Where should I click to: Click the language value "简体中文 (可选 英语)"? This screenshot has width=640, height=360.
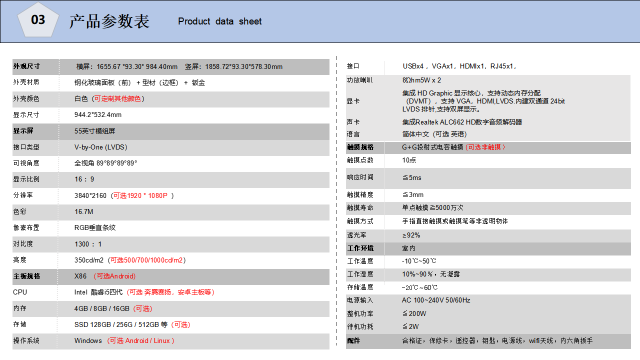pos(434,134)
